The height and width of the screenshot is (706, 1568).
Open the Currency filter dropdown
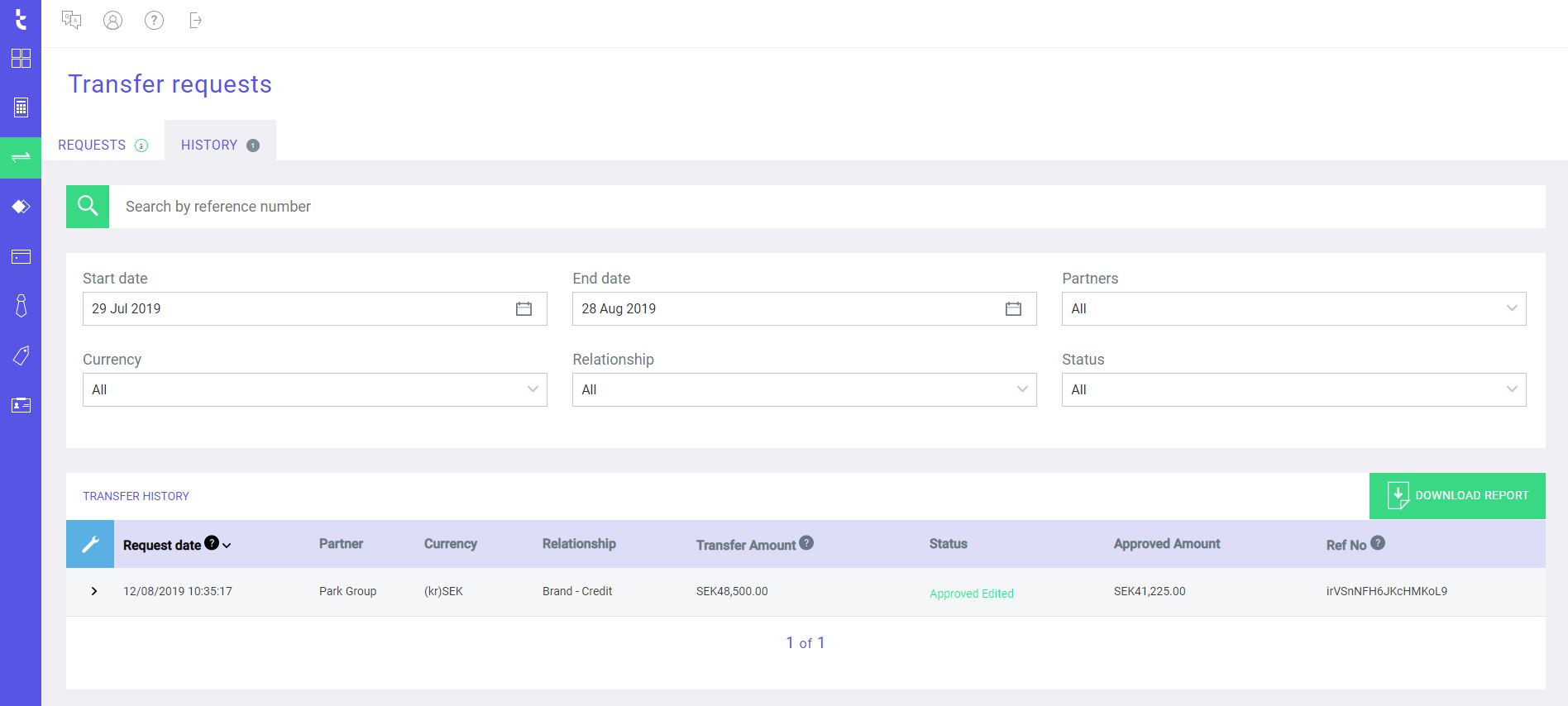click(314, 390)
